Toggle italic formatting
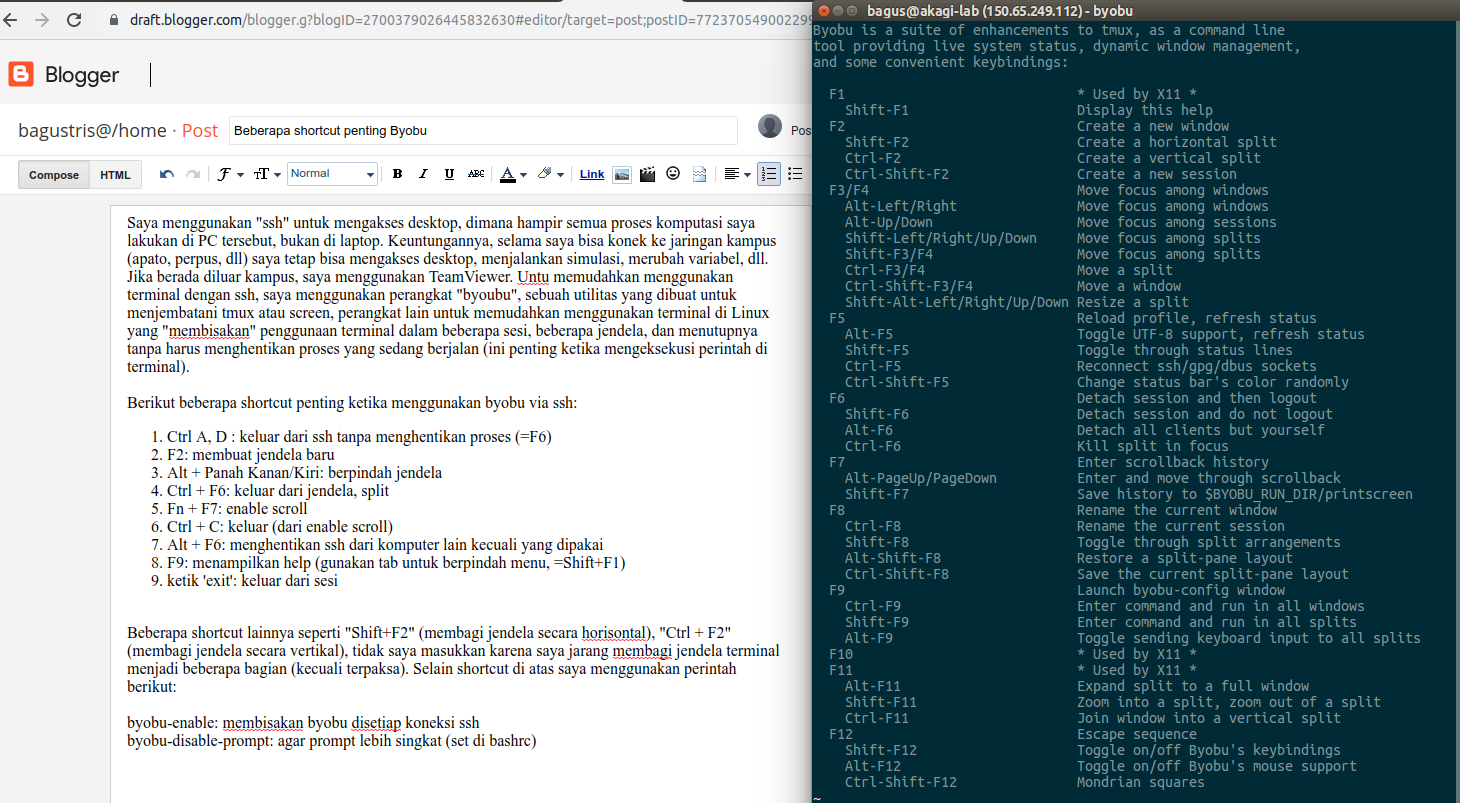 (423, 174)
